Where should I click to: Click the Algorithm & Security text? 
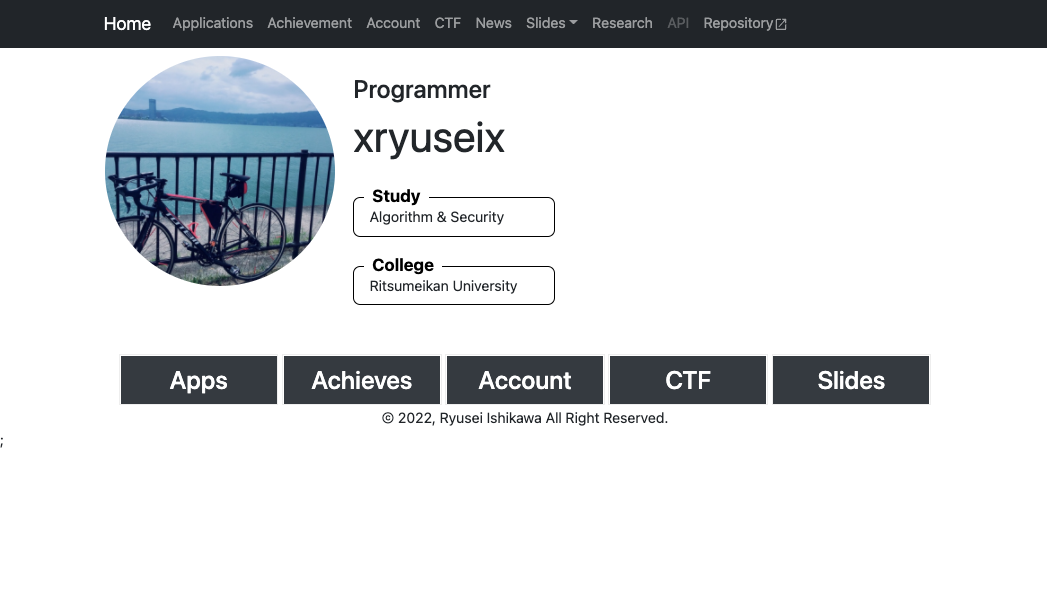437,217
